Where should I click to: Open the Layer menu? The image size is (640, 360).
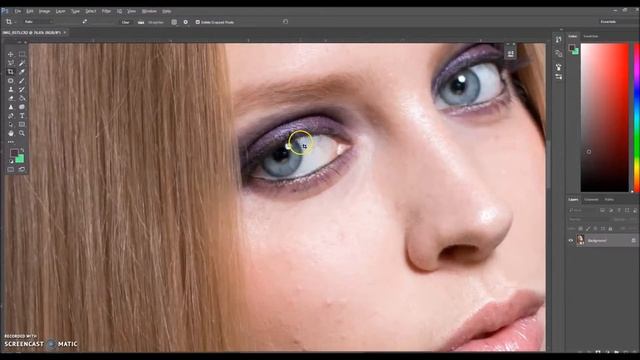60,11
